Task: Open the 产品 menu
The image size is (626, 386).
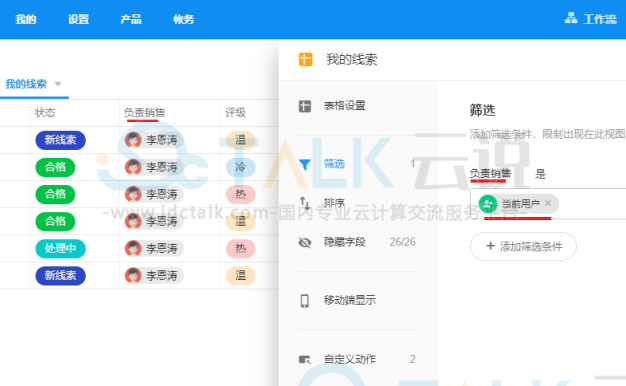Action: click(x=131, y=19)
